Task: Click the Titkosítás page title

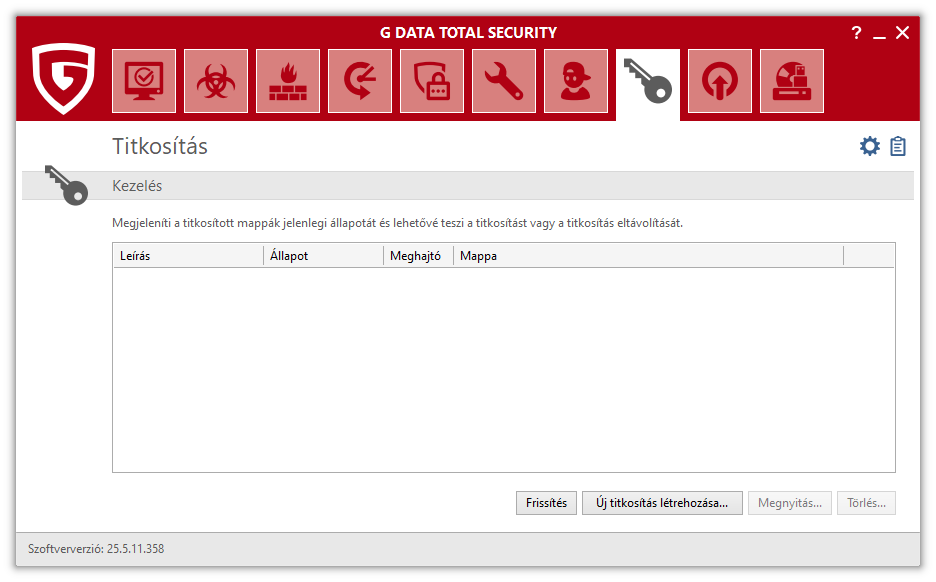Action: [160, 146]
